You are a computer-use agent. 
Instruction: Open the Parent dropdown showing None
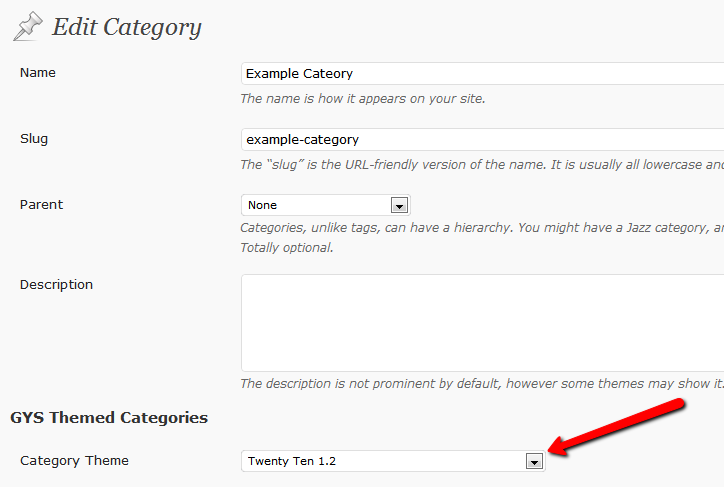coord(326,205)
